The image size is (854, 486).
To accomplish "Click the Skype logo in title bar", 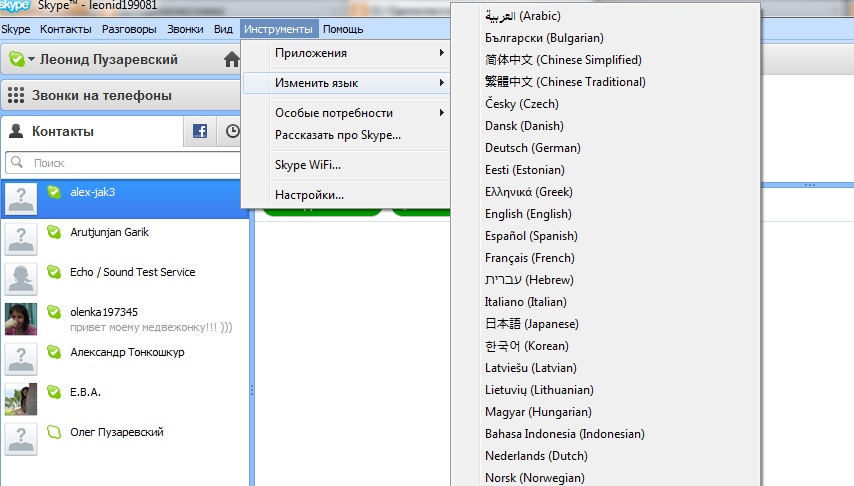I will pyautogui.click(x=15, y=5).
